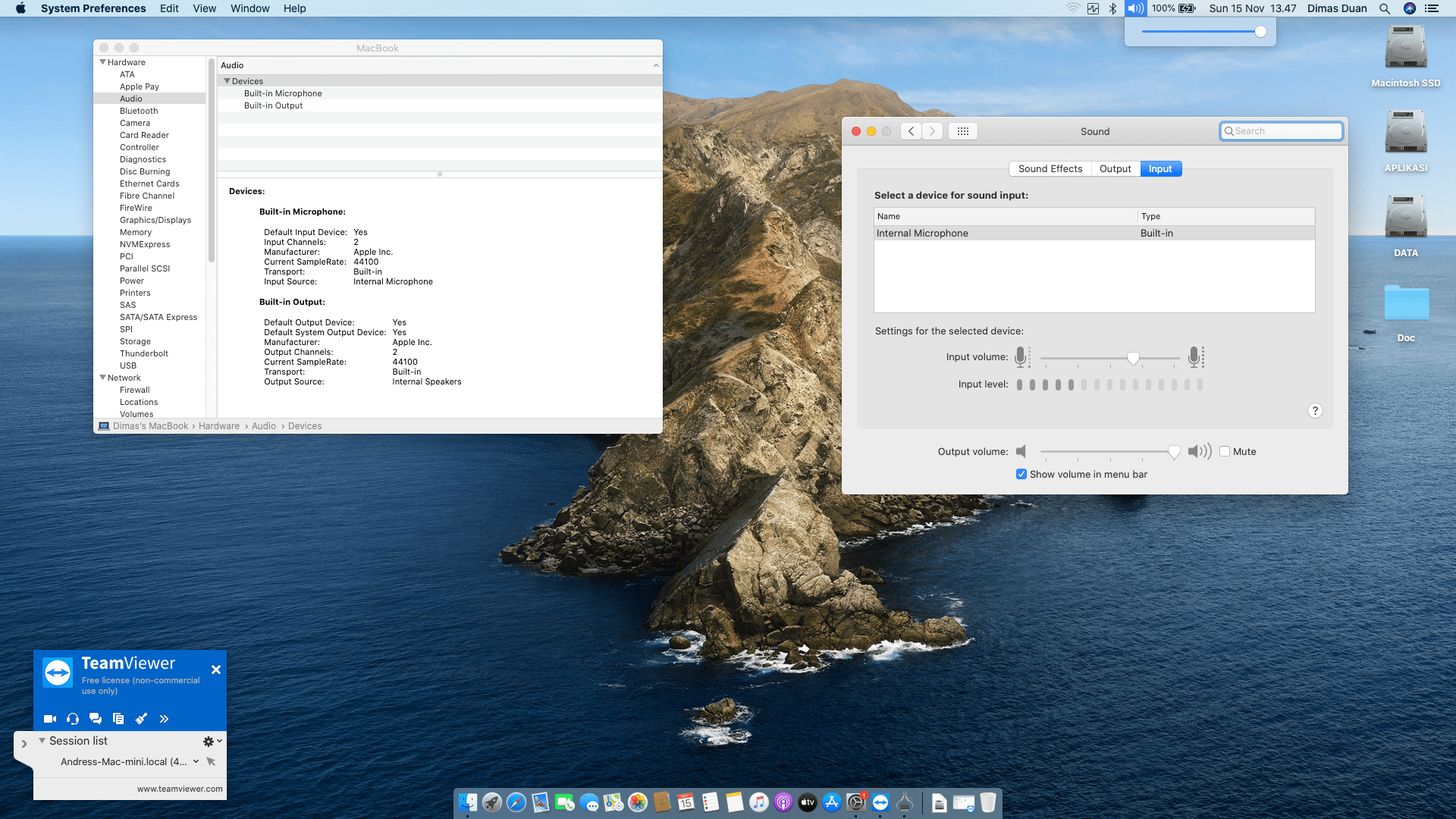The image size is (1456, 819).
Task: Open the TeamViewer session list gear menu
Action: [212, 742]
